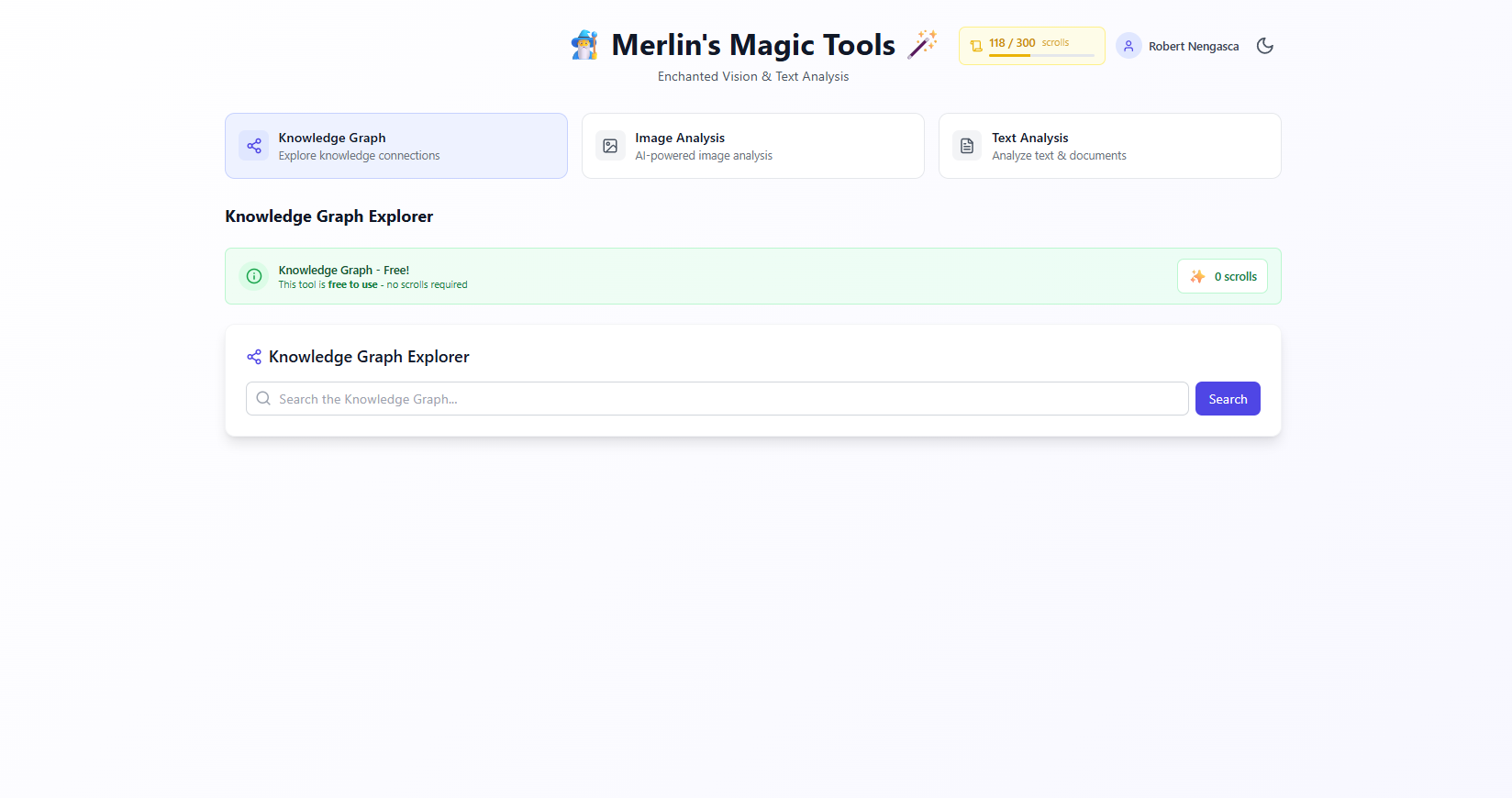Screen dimensions: 1512x798
Task: Click the Enchanted Vision & Text Analysis subtitle
Action: [753, 76]
